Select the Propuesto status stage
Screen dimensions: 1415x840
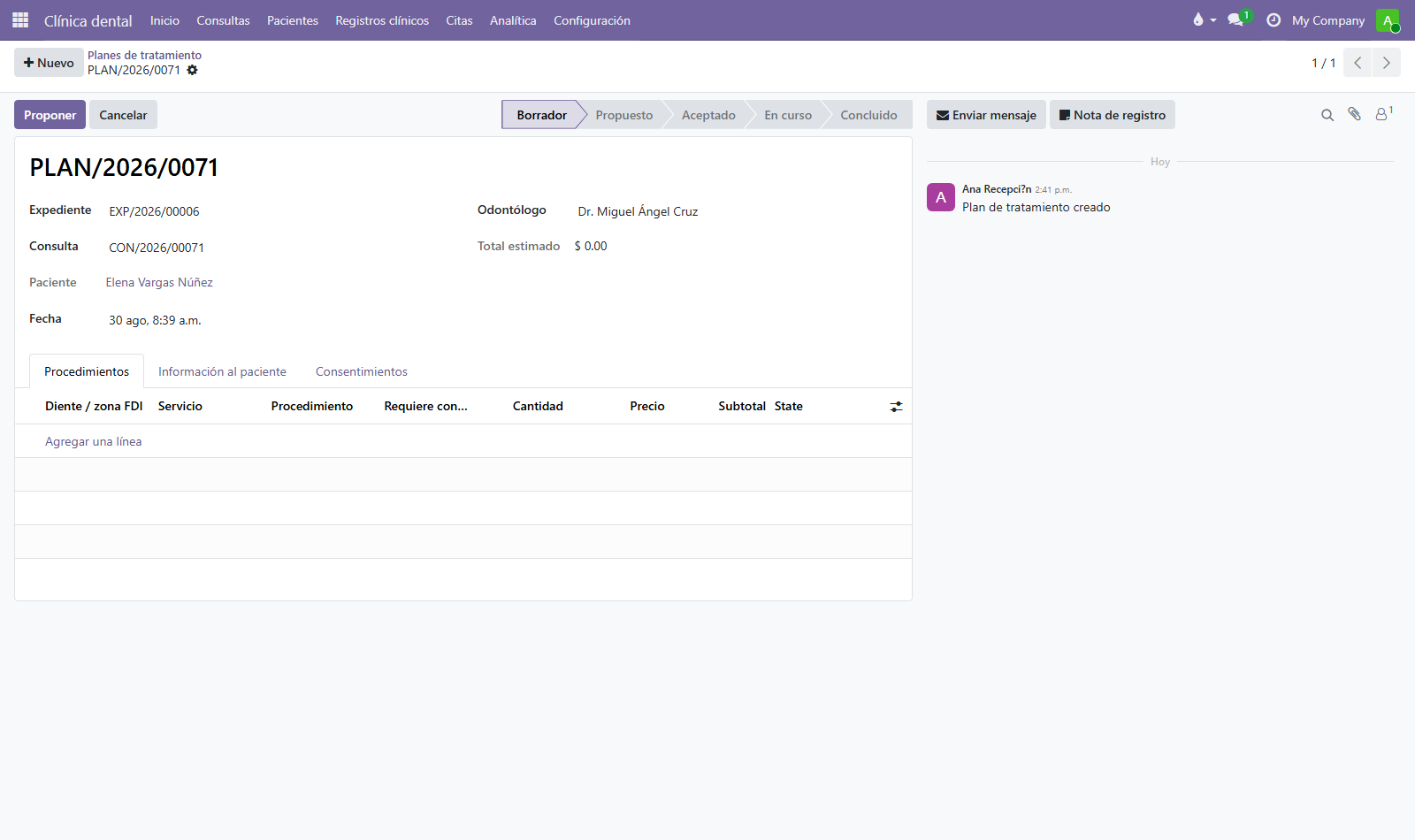pyautogui.click(x=624, y=115)
